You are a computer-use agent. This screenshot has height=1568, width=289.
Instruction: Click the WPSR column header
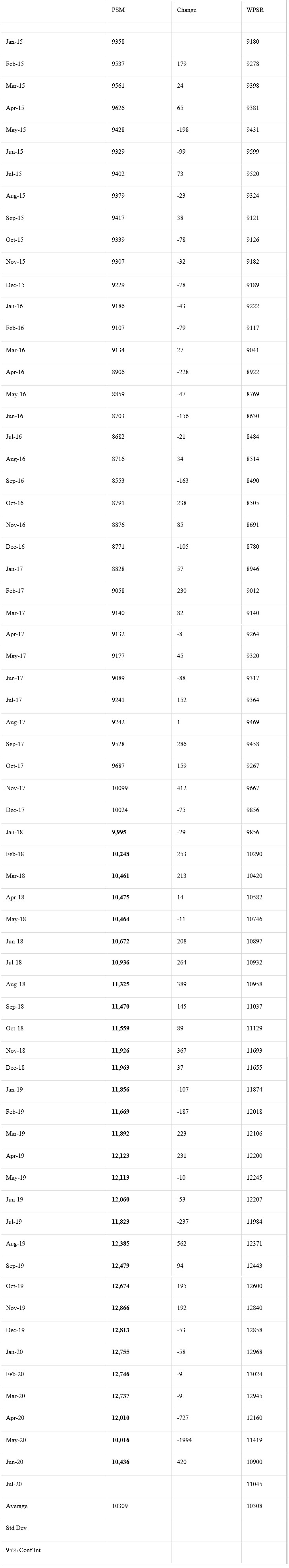tap(255, 10)
